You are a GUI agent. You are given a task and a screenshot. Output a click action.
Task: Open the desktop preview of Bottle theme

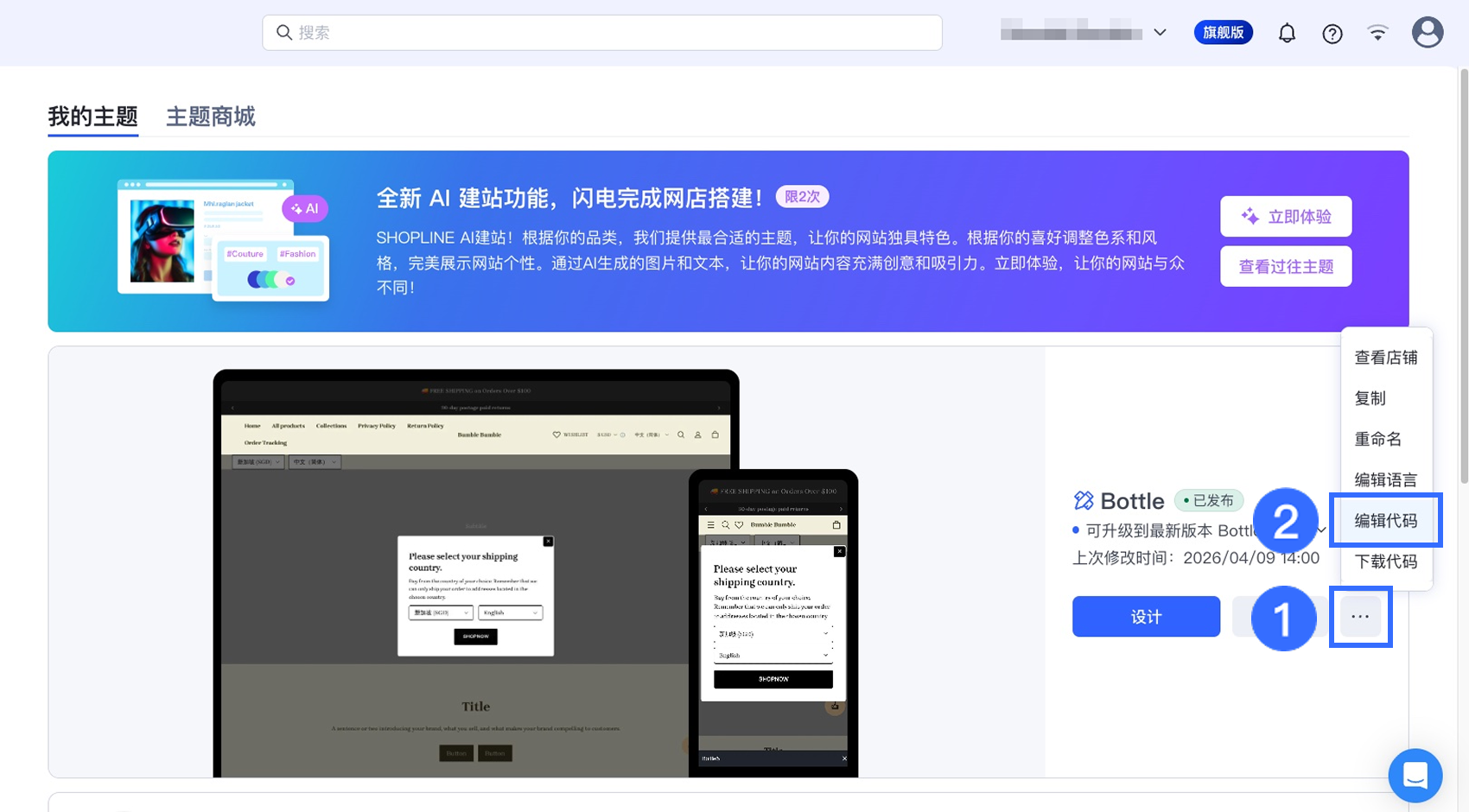click(x=476, y=574)
